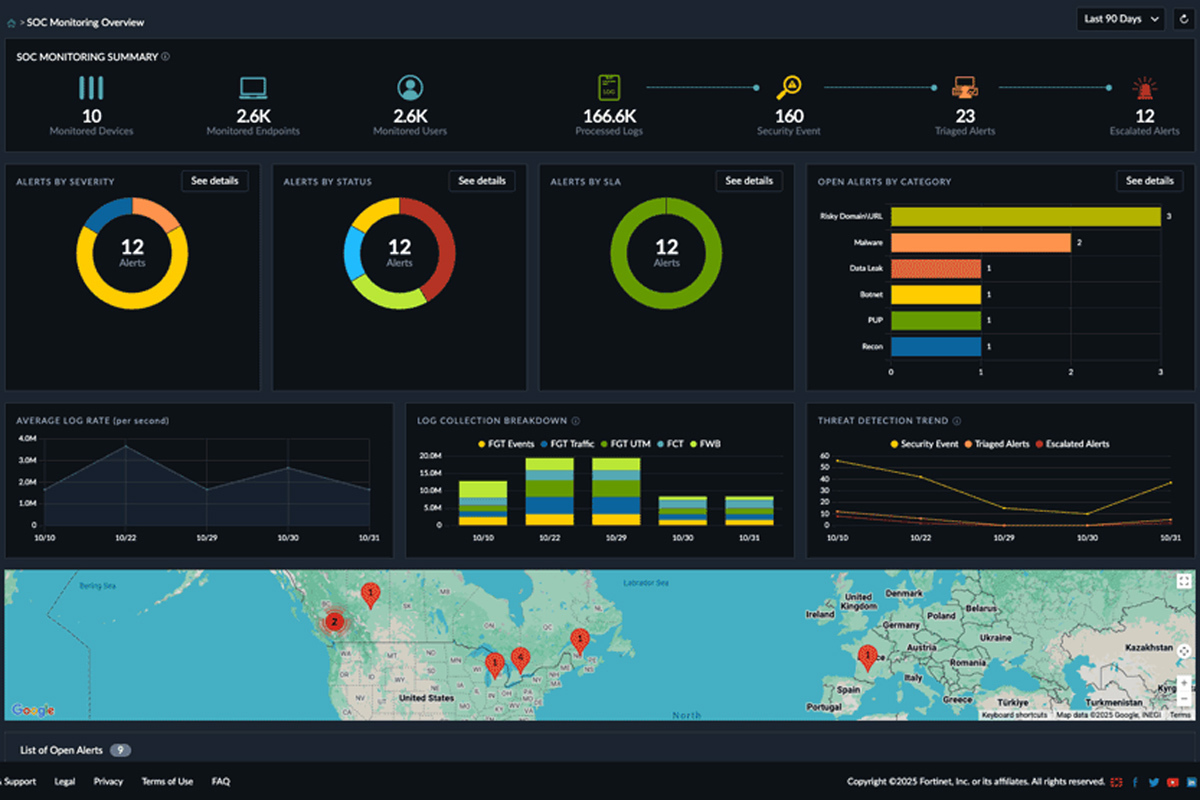This screenshot has height=800, width=1200.
Task: Refresh the dashboard with the reload icon
Action: coord(1183,18)
